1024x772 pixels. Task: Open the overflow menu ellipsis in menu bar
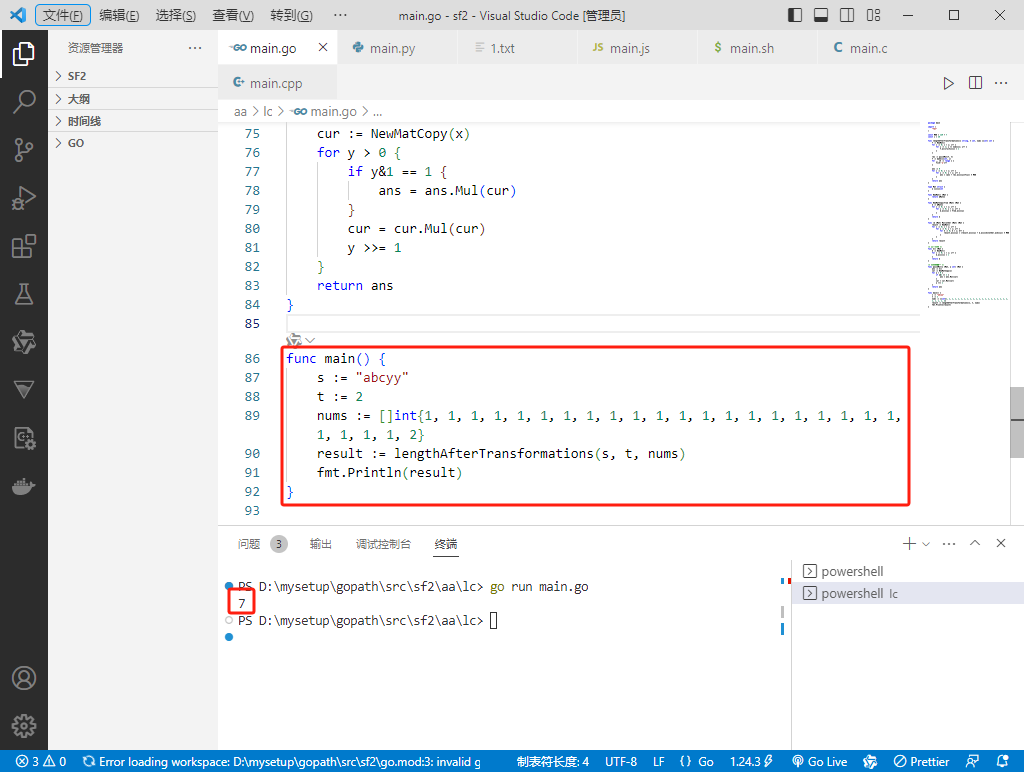[340, 15]
